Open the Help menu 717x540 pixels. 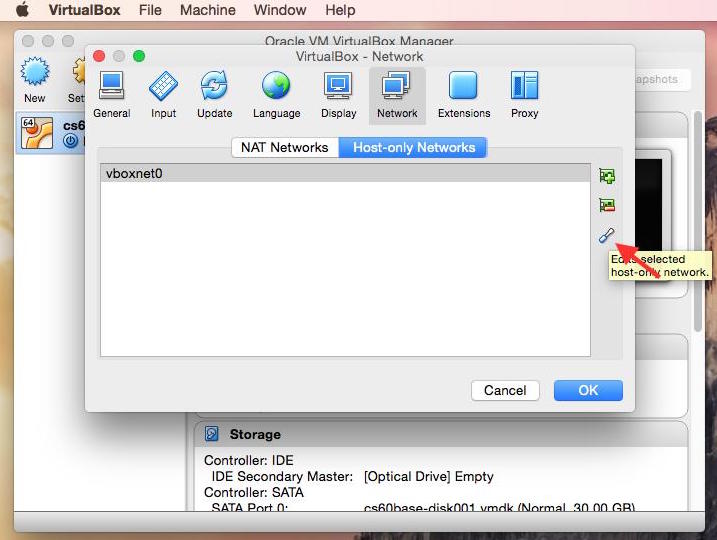[x=340, y=10]
